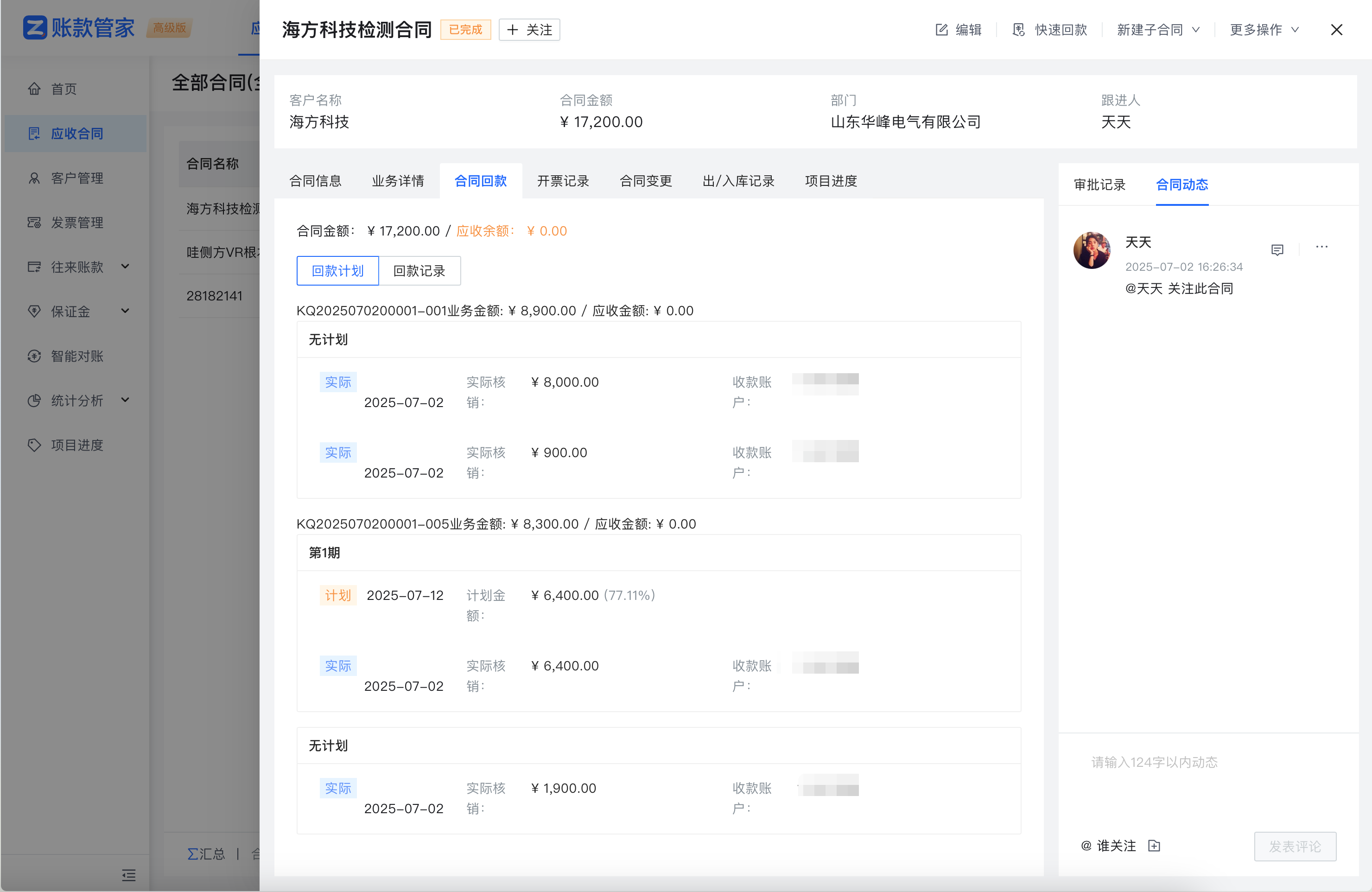This screenshot has width=1372, height=892.
Task: Expand the 保证金 submenu chevron
Action: tap(125, 310)
